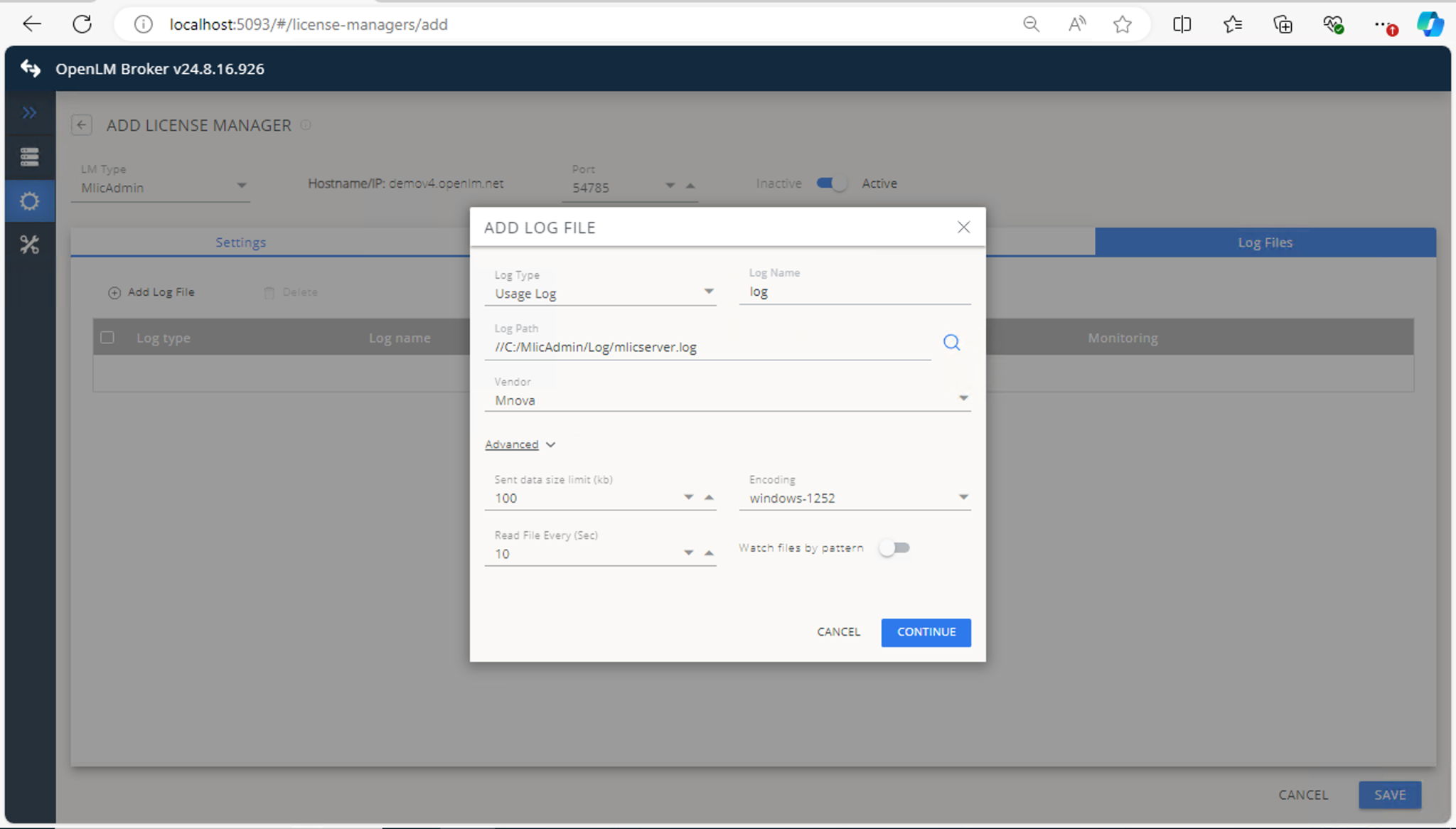Open the Log Type dropdown

tap(601, 293)
